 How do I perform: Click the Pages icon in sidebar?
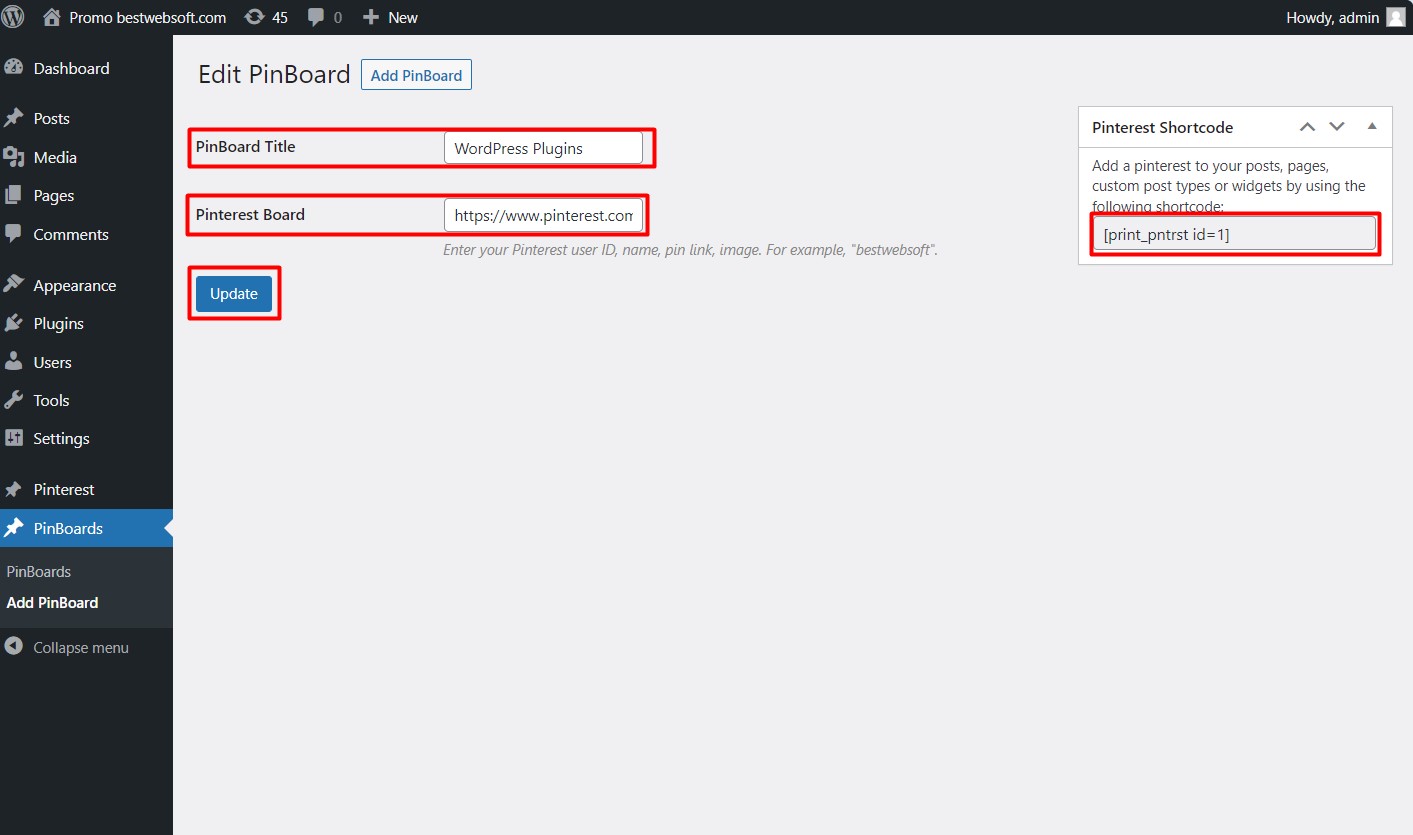(14, 196)
